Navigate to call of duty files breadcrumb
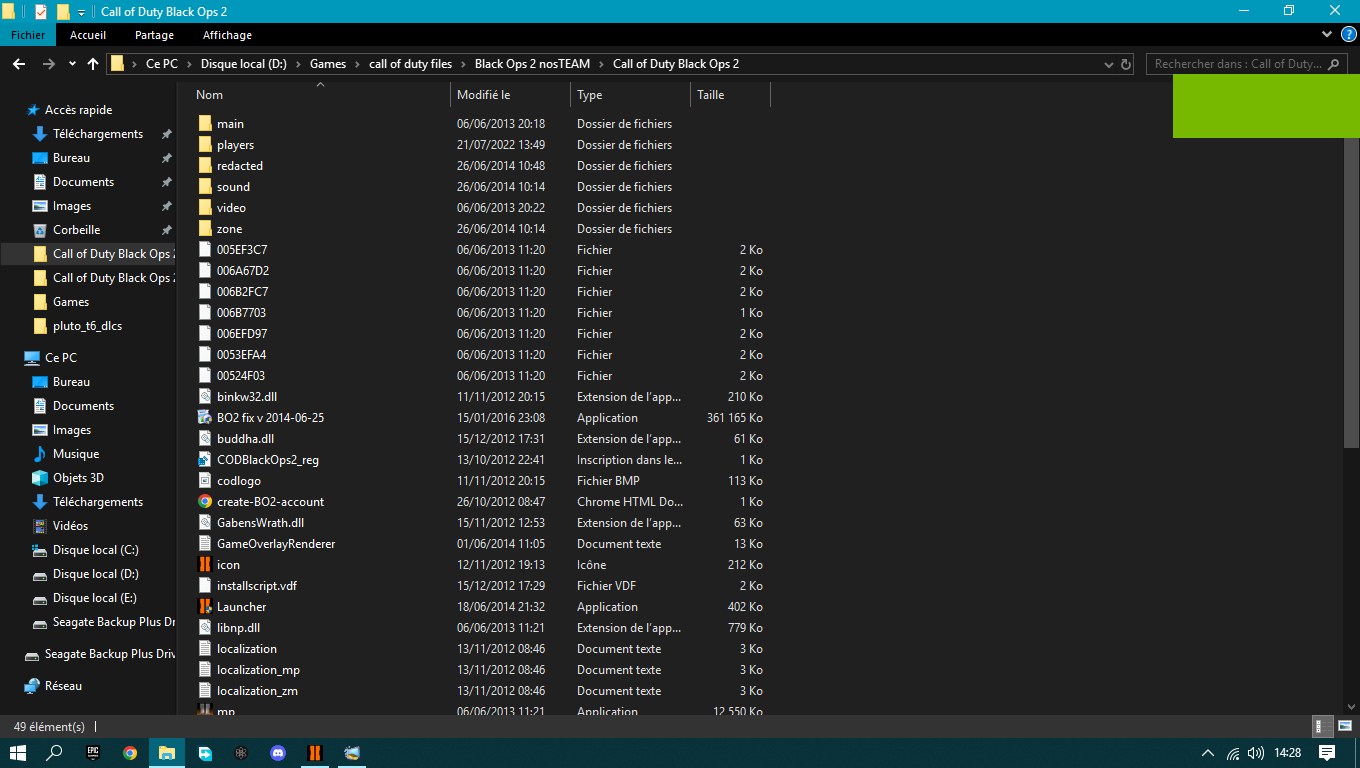1360x768 pixels. tap(410, 64)
